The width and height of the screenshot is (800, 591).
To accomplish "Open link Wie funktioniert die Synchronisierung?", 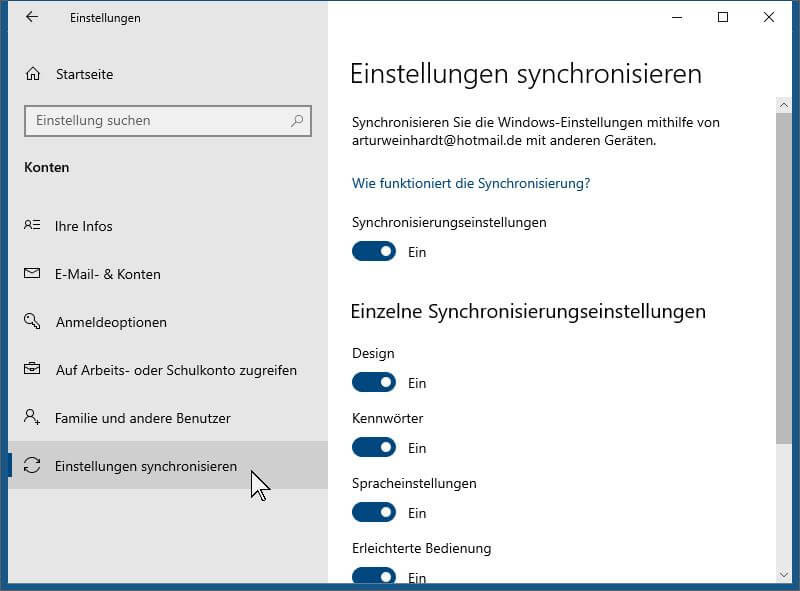I will [x=471, y=183].
